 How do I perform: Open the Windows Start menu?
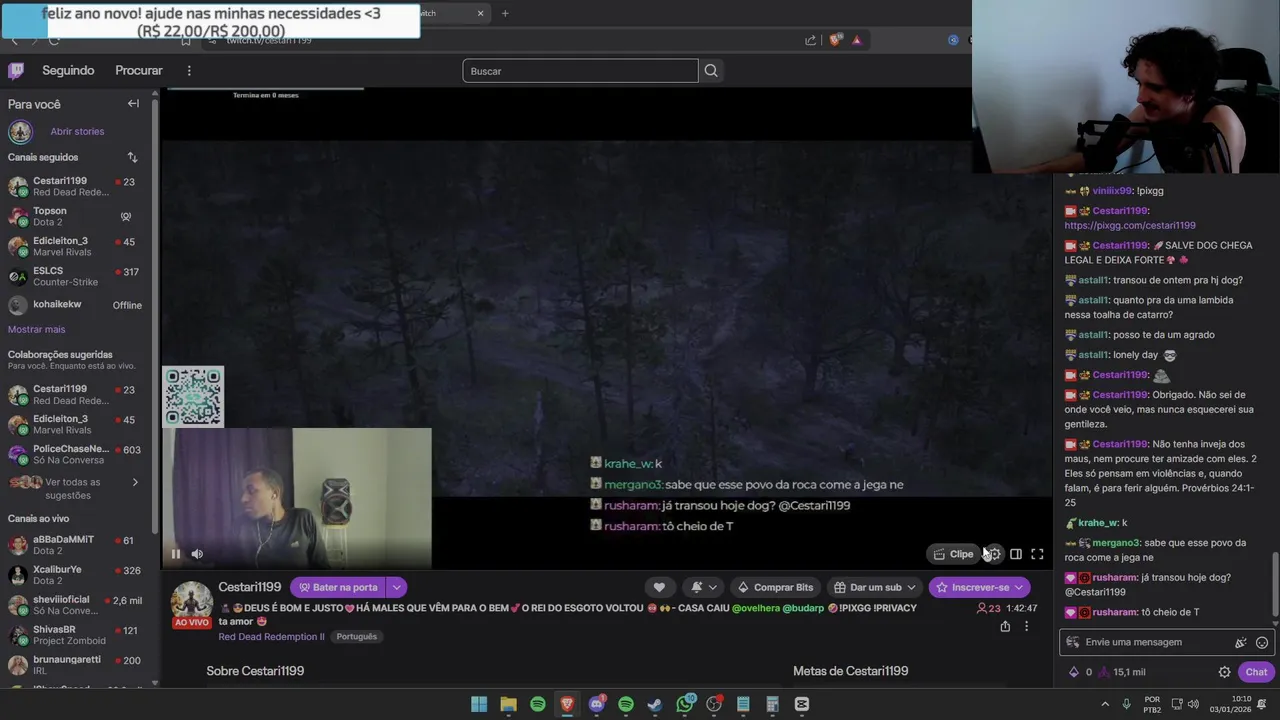pos(479,704)
